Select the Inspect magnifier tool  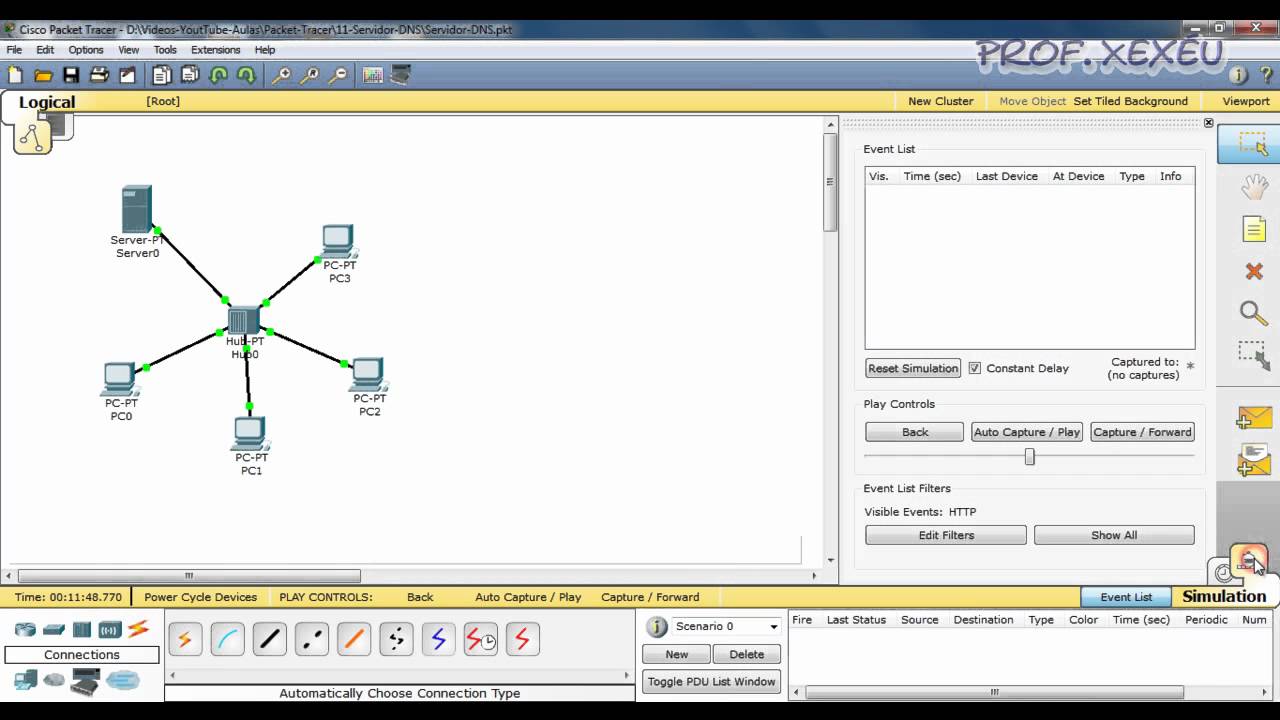pos(1254,313)
